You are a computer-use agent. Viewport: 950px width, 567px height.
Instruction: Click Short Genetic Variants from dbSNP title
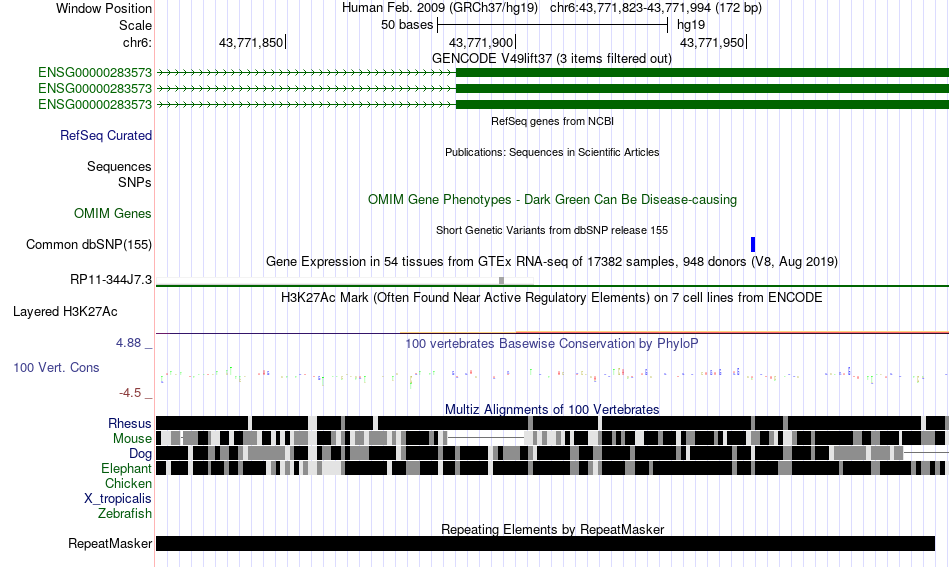(x=552, y=230)
